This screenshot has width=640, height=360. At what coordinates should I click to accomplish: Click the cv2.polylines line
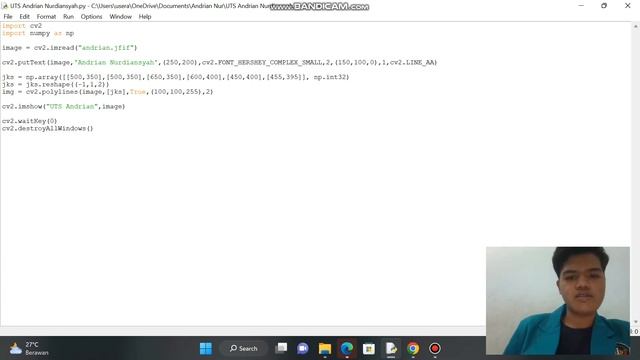point(108,92)
